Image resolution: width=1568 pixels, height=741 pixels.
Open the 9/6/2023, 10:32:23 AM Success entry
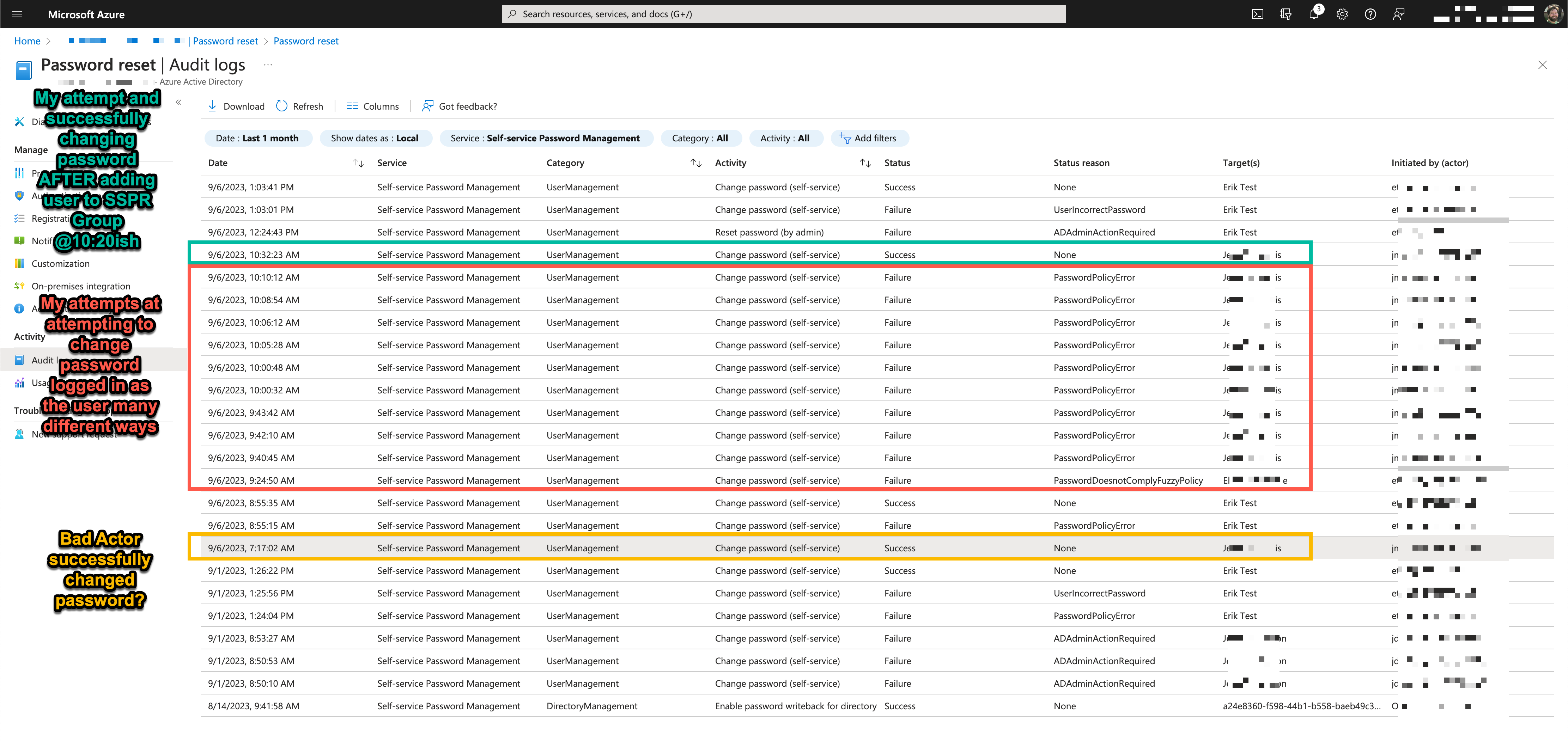(x=876, y=254)
